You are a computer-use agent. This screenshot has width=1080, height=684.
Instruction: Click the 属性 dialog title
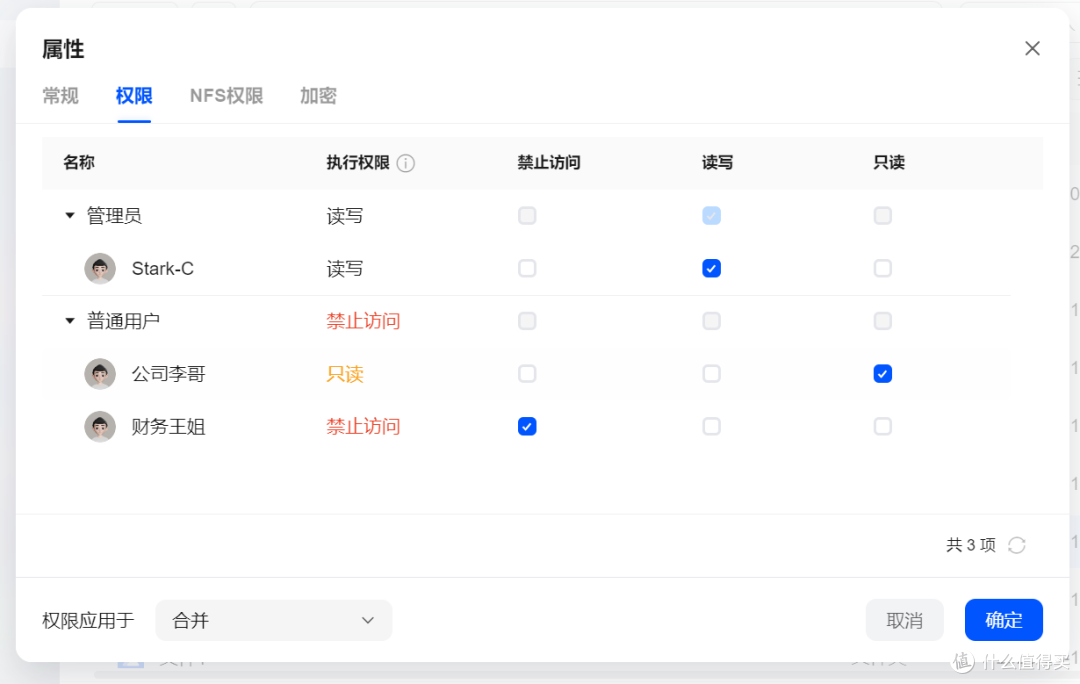coord(63,49)
